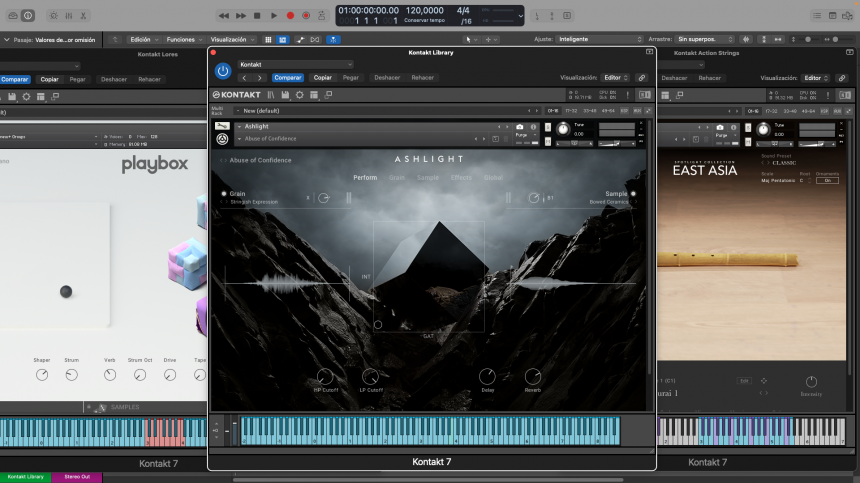Viewport: 860px width, 483px height.
Task: Open Edición menu in tracks area
Action: tap(144, 39)
